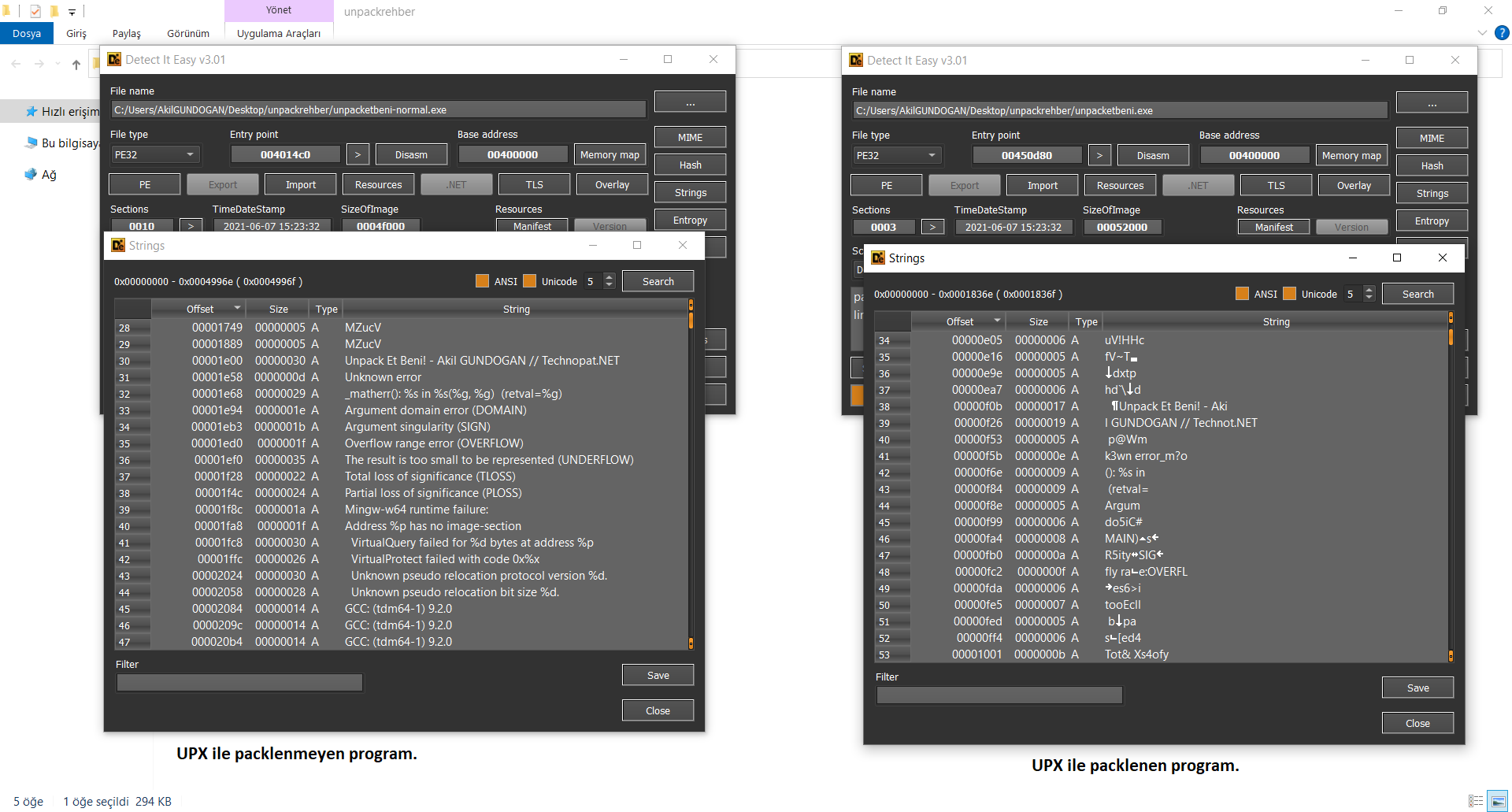Select the 'Unknown error' string row

coord(402,377)
